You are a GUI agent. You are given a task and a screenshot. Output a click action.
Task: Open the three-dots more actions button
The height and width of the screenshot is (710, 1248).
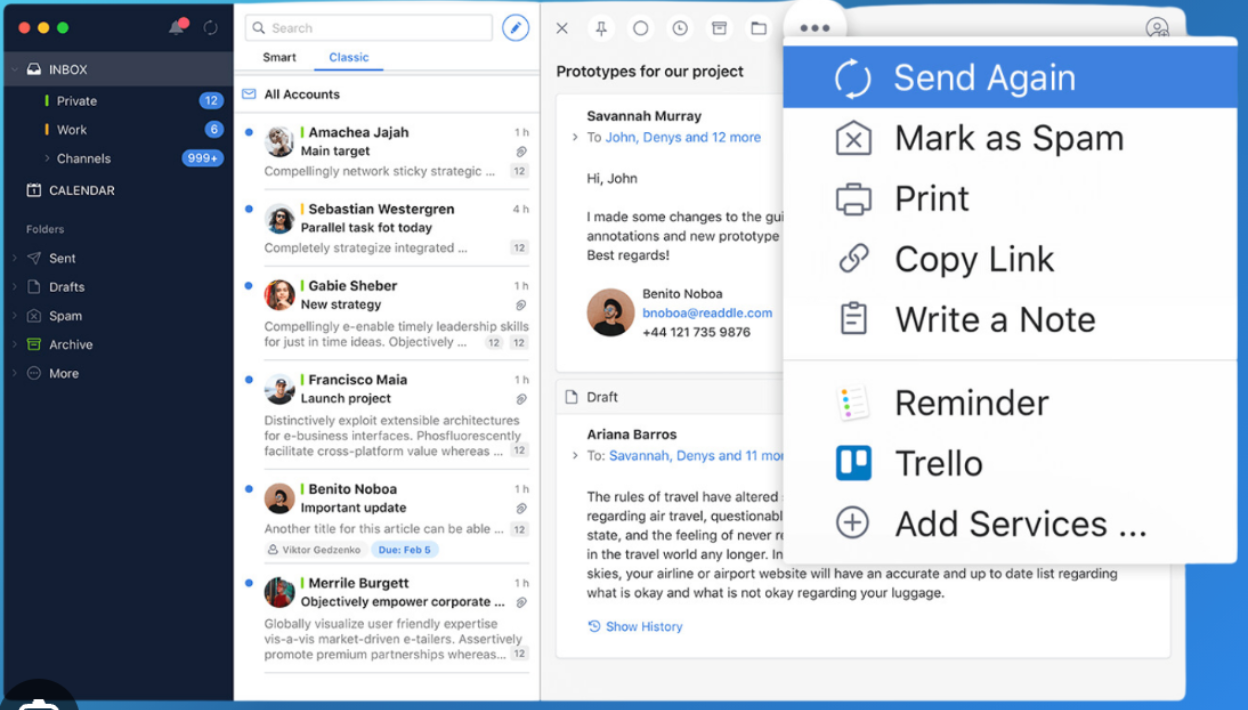(815, 28)
